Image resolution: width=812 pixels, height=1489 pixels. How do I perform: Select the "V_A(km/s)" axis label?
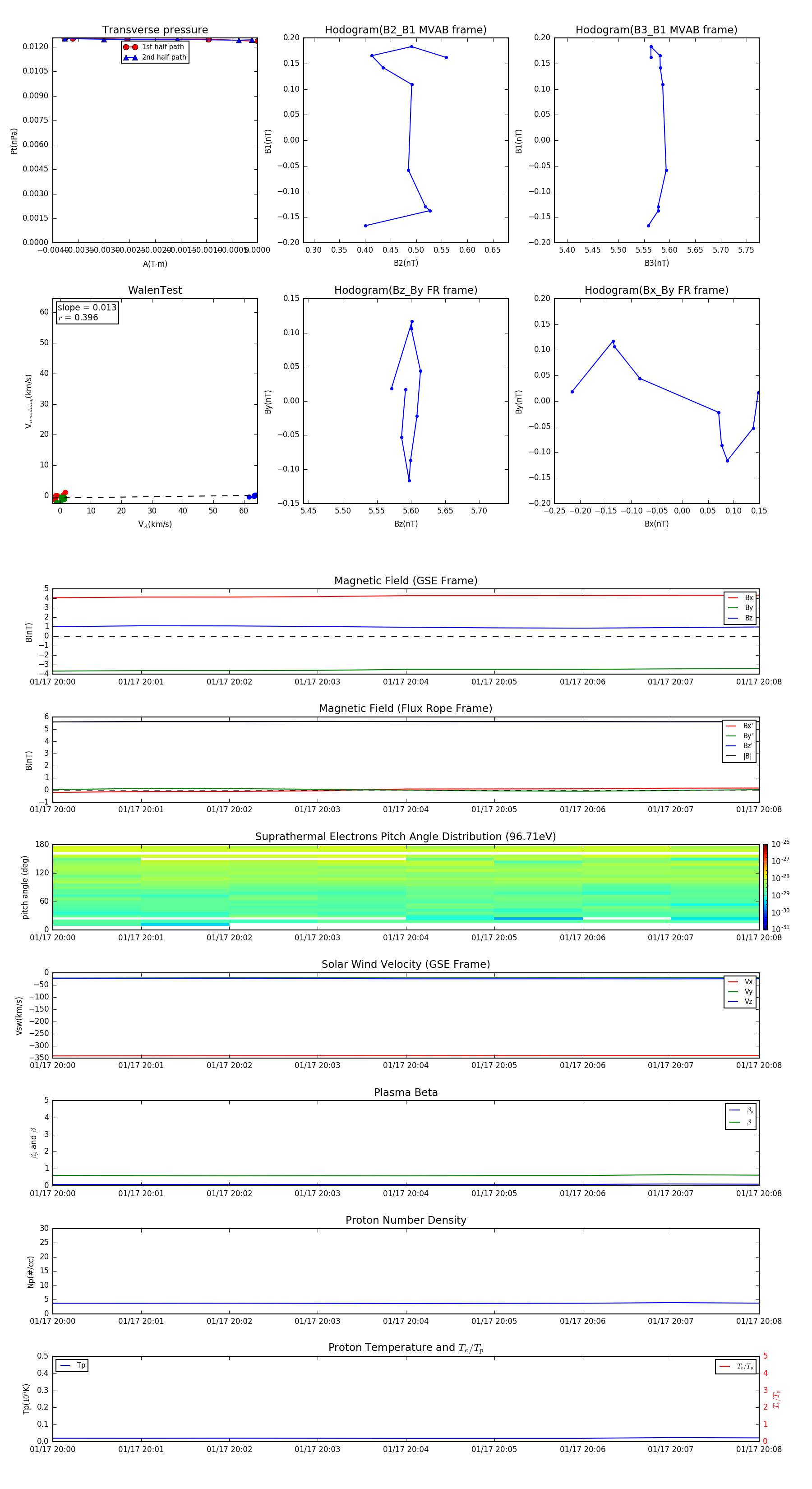pos(155,525)
